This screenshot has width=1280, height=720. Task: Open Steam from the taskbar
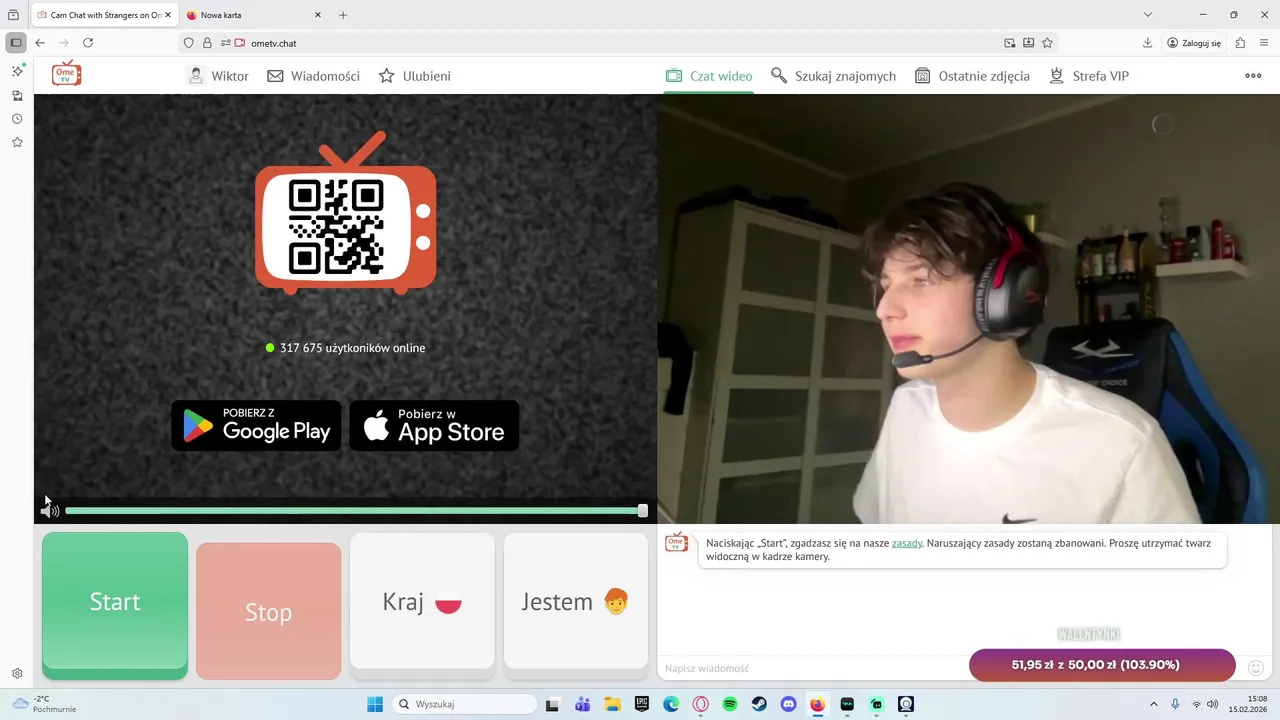[759, 704]
